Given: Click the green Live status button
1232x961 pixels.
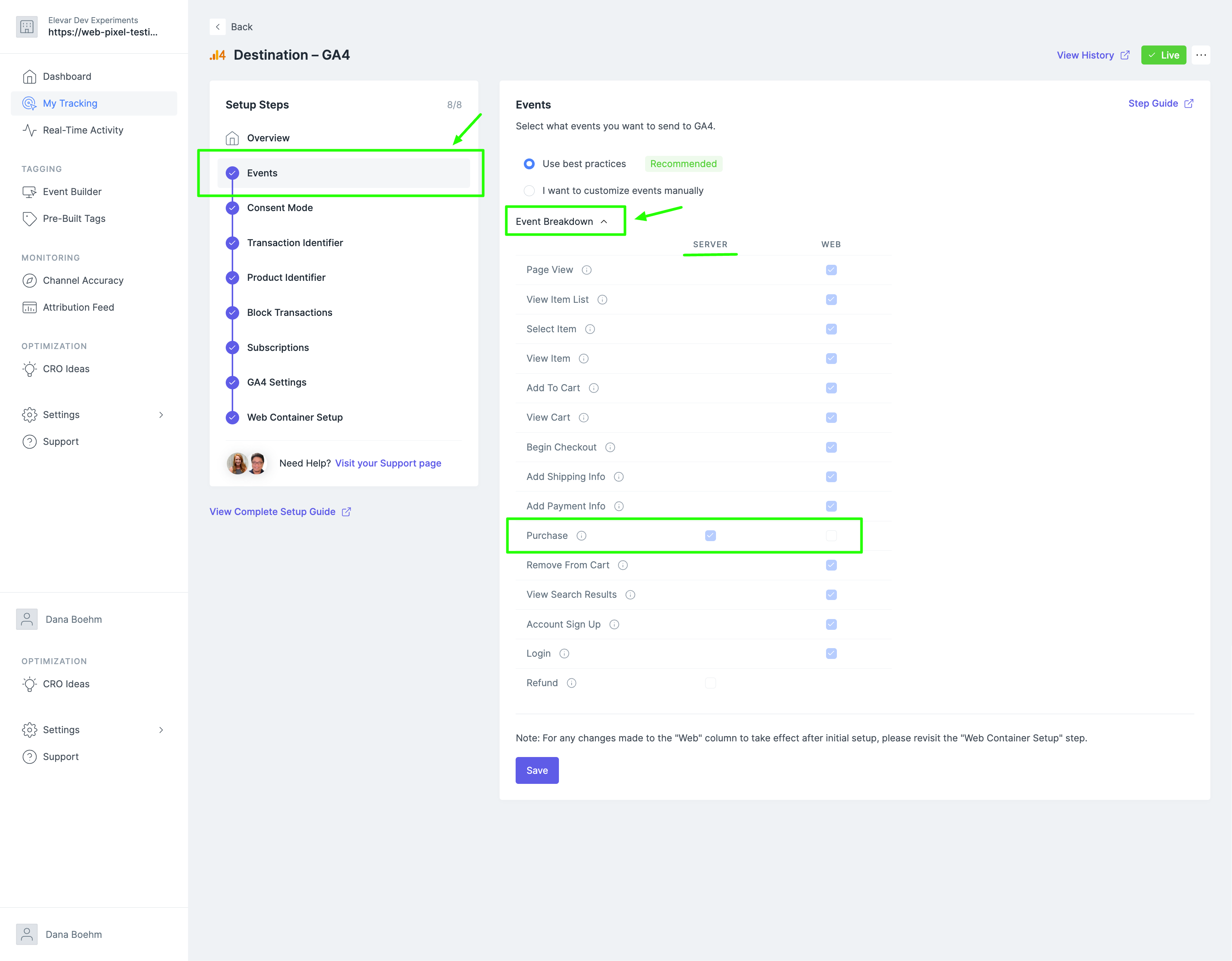Looking at the screenshot, I should coord(1163,55).
